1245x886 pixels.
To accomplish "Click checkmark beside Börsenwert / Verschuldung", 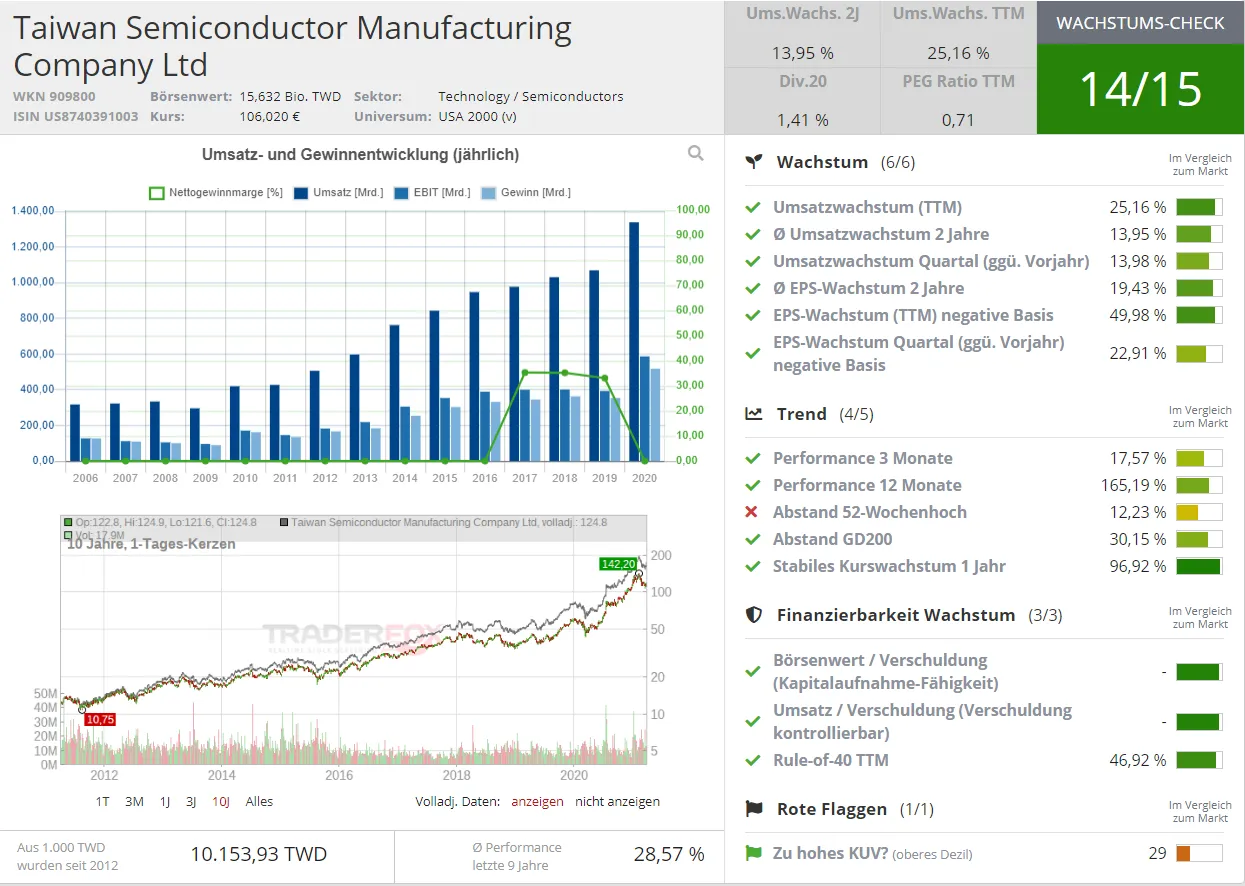I will [x=754, y=671].
